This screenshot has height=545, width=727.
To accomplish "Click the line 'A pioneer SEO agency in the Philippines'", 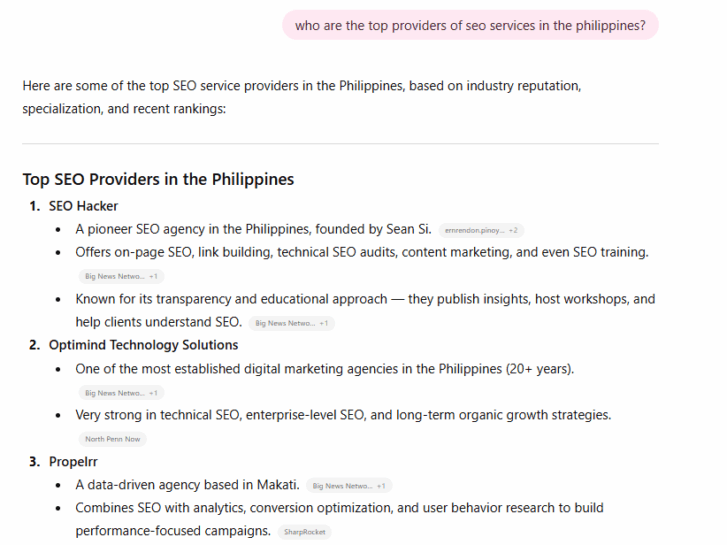I will click(253, 229).
